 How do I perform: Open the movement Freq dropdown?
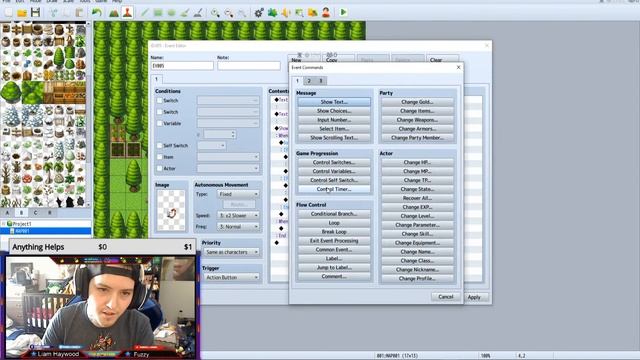[238, 227]
